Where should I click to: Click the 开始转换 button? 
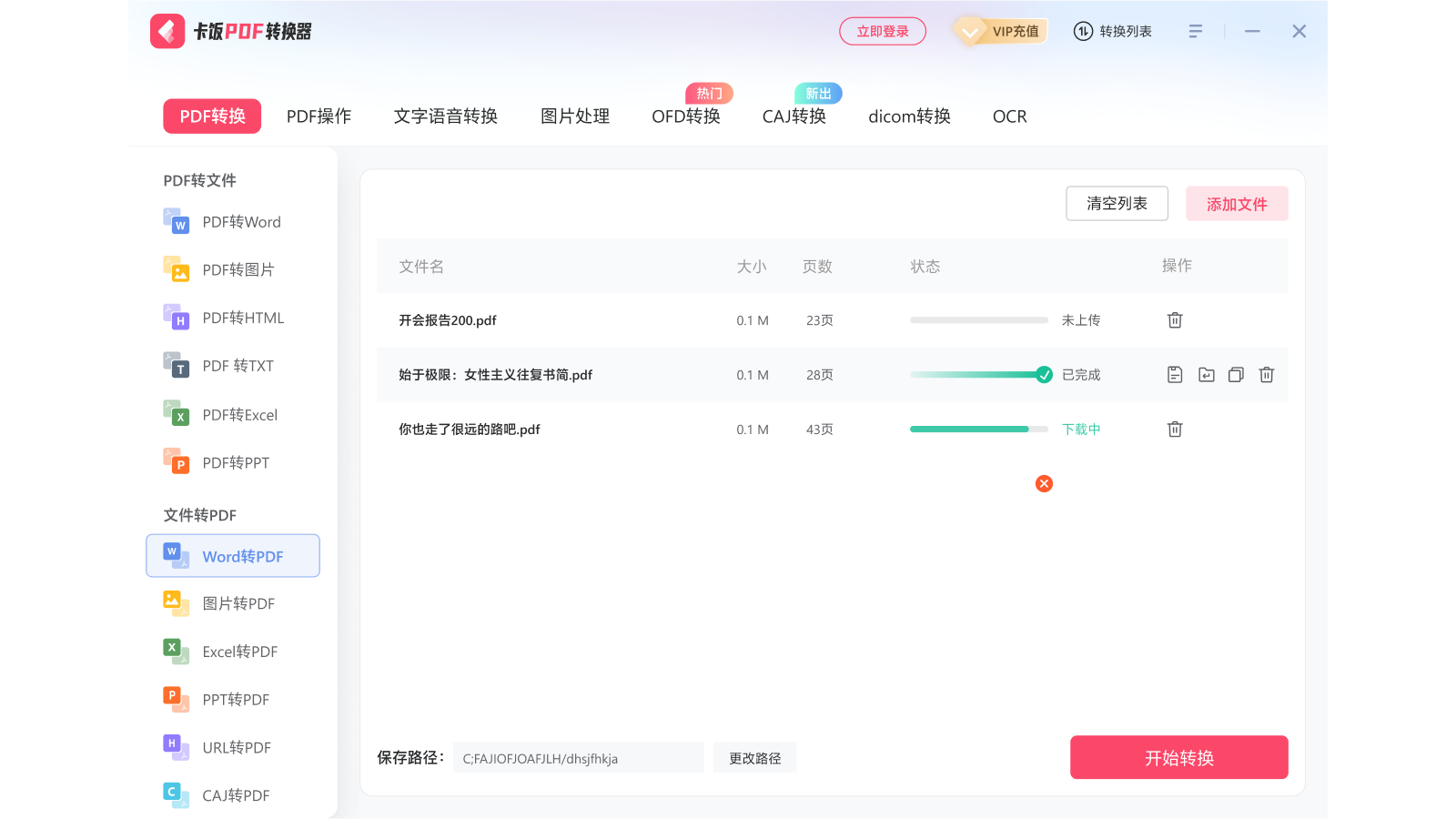pos(1178,756)
